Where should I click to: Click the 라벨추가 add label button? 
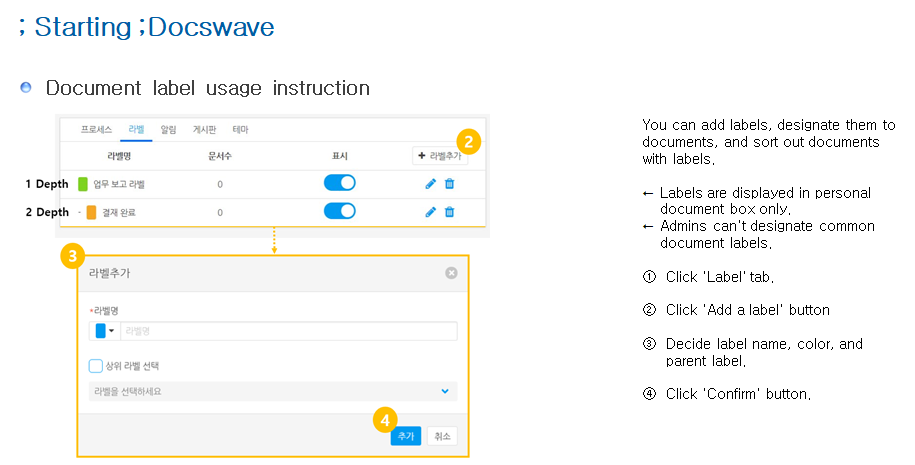440,156
